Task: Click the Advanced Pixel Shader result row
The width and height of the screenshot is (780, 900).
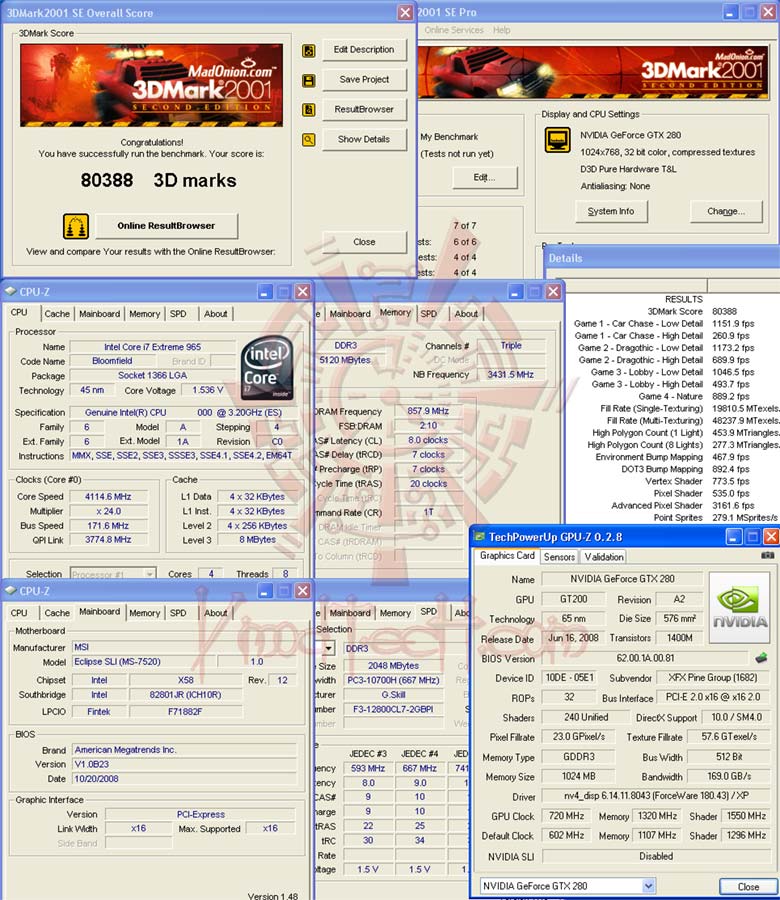Action: coord(683,505)
